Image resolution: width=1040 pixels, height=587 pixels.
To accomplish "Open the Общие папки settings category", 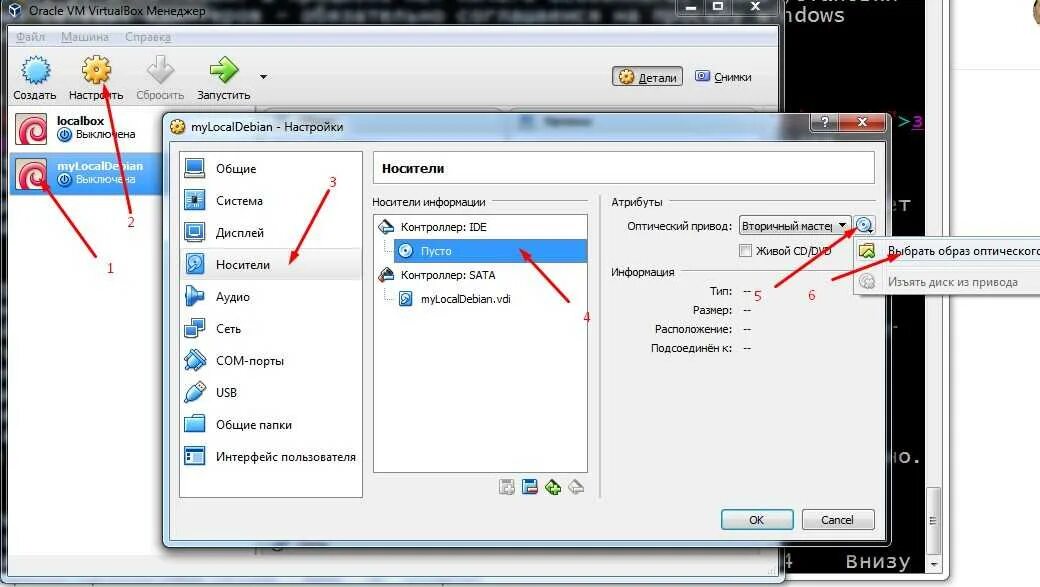I will coord(271,424).
